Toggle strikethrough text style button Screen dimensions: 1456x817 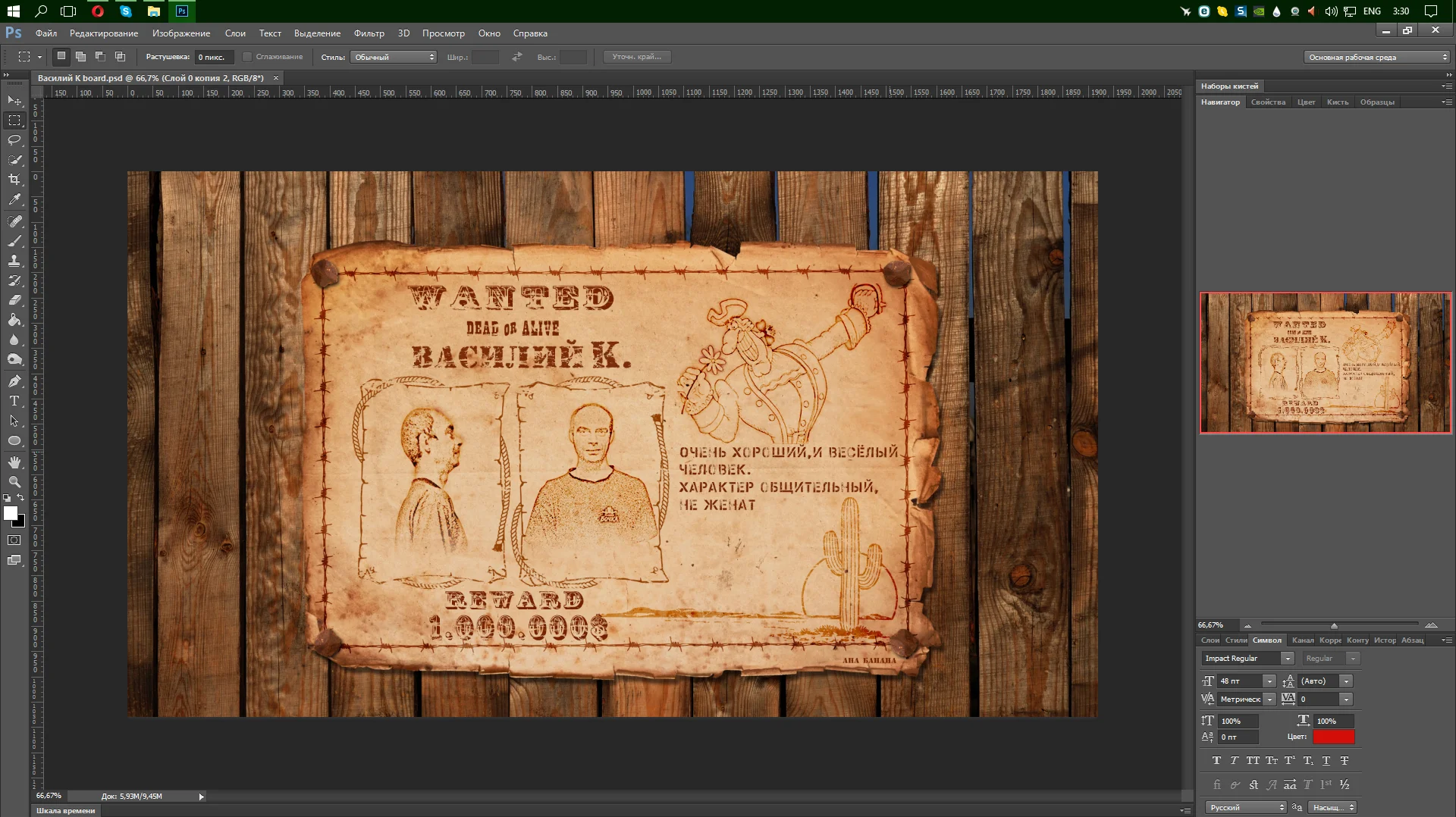point(1345,761)
